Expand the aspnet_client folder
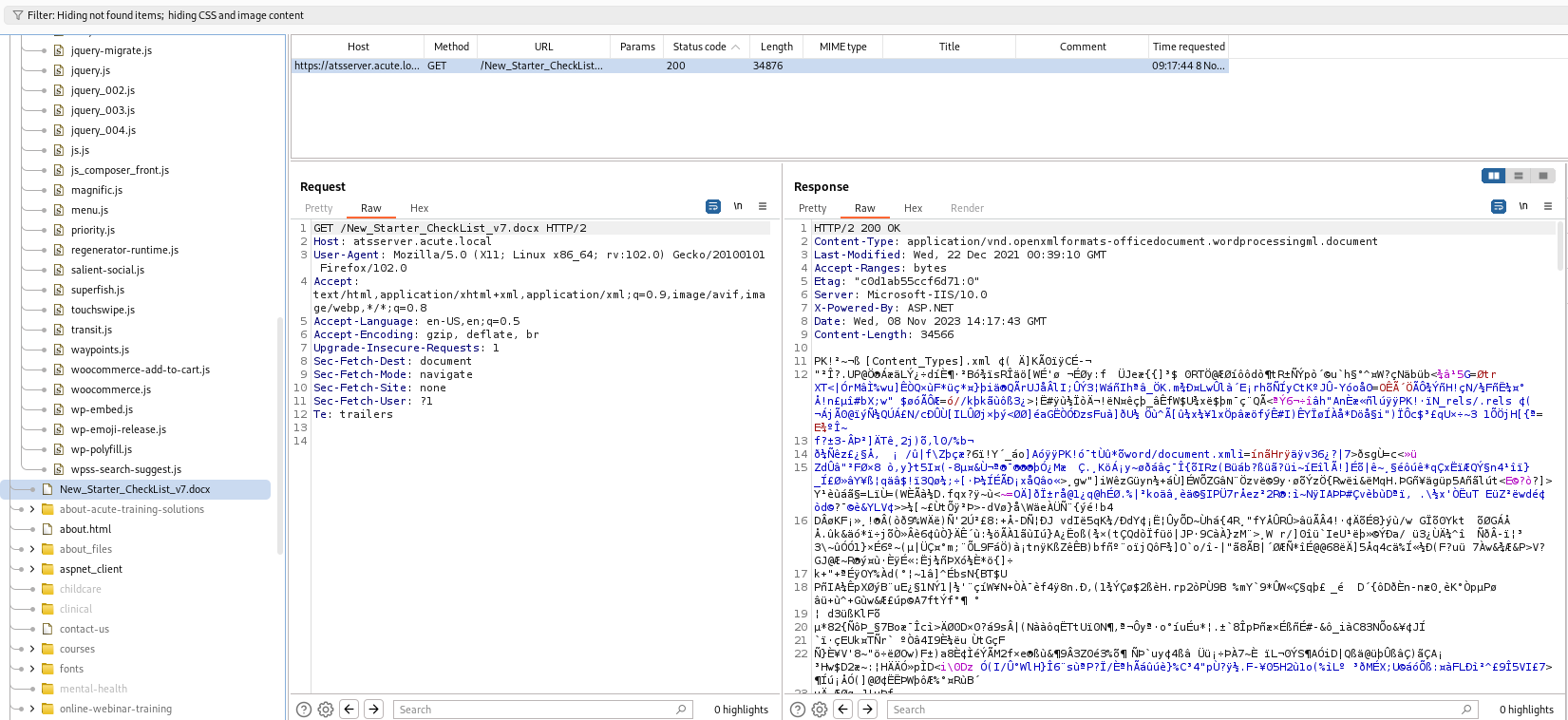This screenshot has height=720, width=1568. [x=32, y=569]
